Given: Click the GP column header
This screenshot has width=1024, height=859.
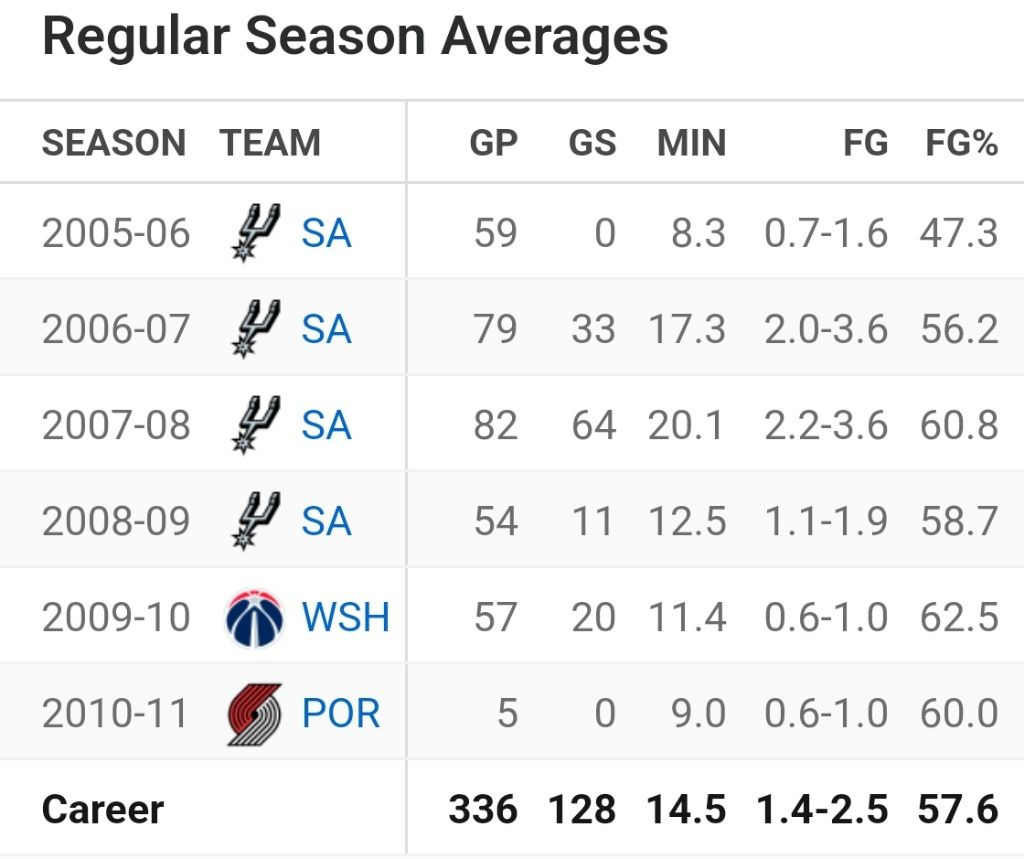Looking at the screenshot, I should pyautogui.click(x=494, y=143).
